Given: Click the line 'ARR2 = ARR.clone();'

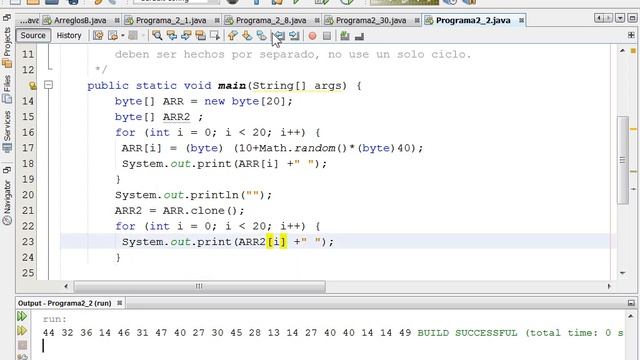Looking at the screenshot, I should 179,211.
